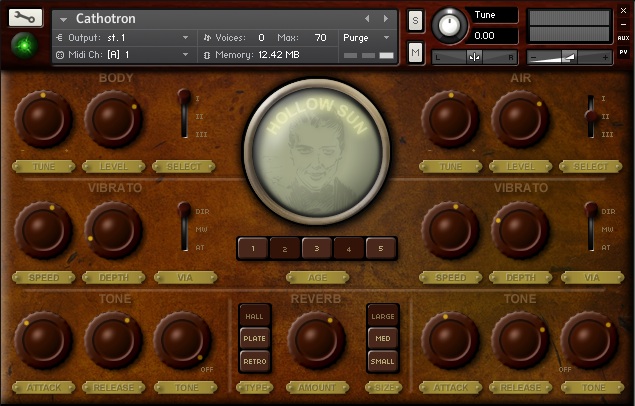Click the output level meter display
This screenshot has width=635, height=406.
tap(569, 26)
